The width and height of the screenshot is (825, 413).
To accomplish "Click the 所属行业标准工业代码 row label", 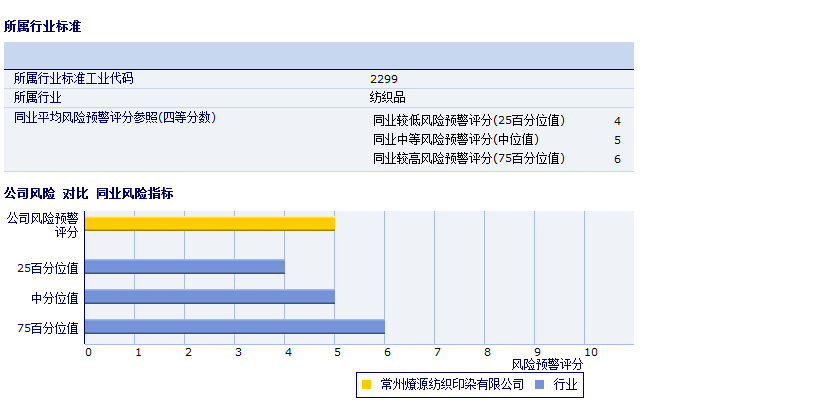I will coord(73,78).
